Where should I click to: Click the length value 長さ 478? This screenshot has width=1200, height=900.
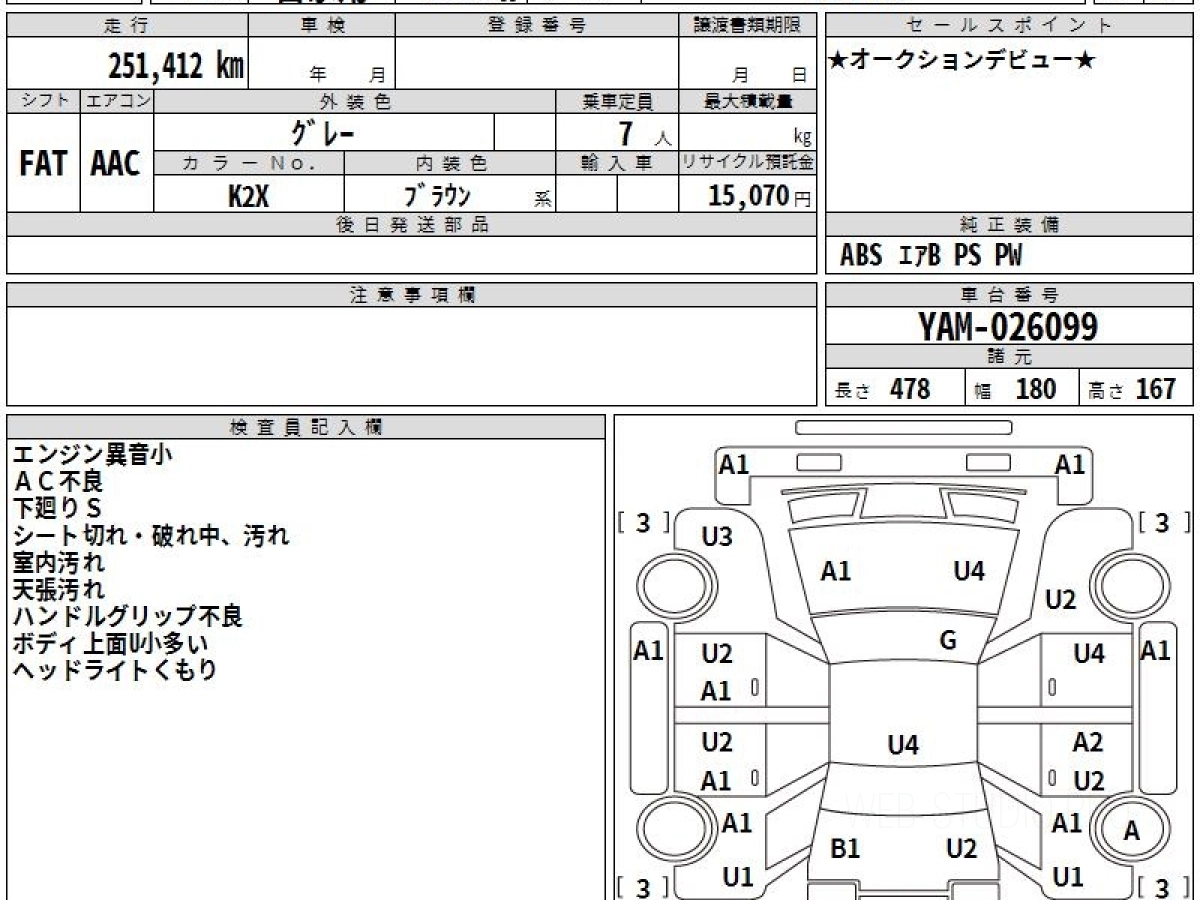pos(883,389)
